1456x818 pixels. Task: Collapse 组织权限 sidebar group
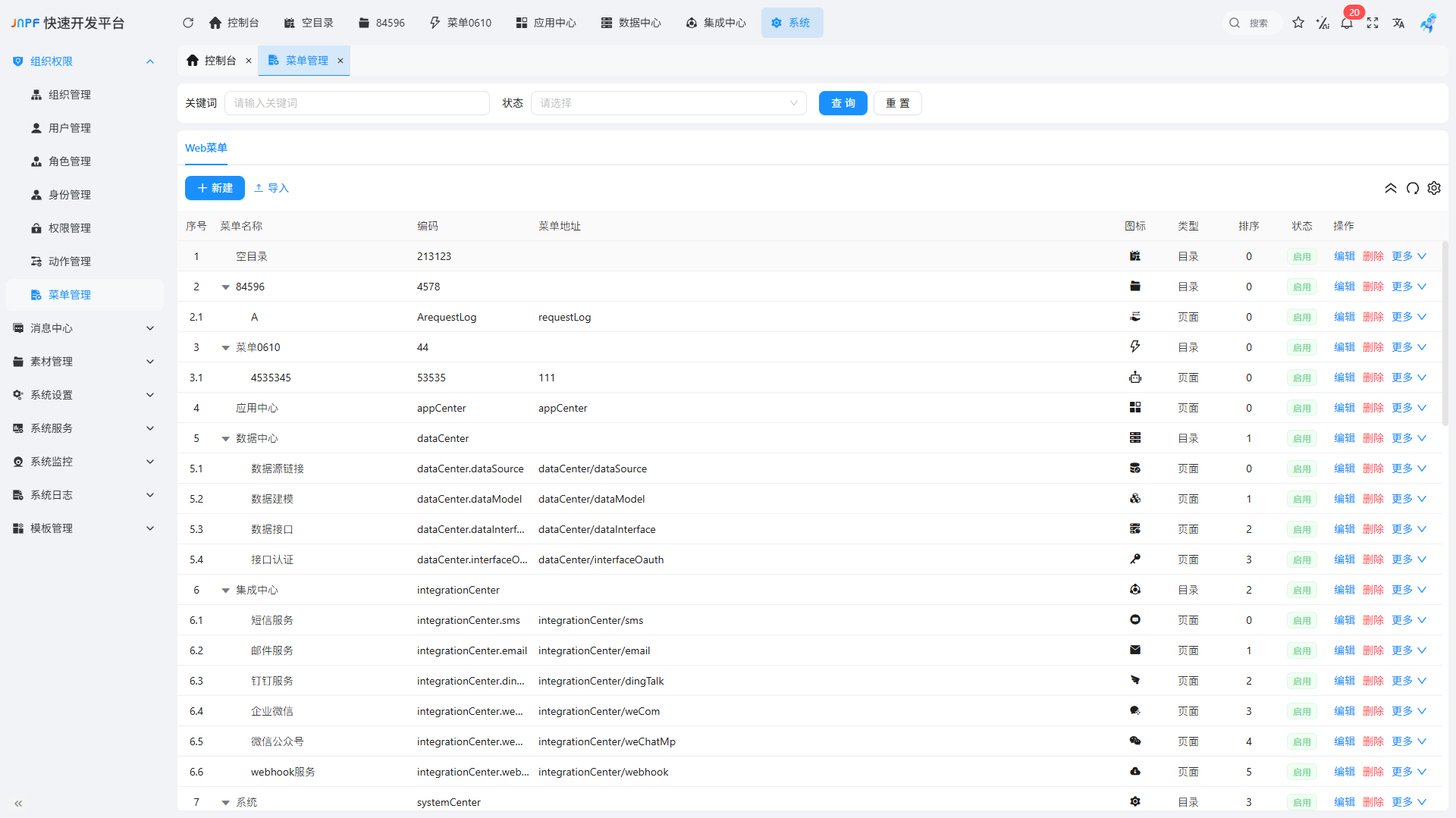(x=85, y=61)
